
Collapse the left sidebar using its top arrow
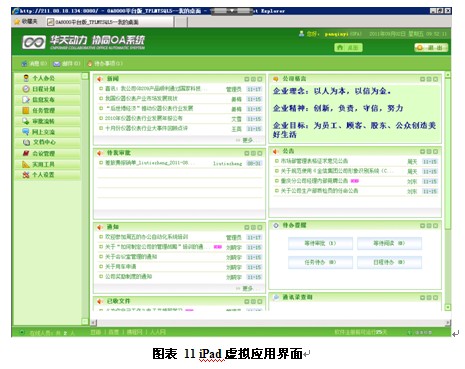pos(85,76)
